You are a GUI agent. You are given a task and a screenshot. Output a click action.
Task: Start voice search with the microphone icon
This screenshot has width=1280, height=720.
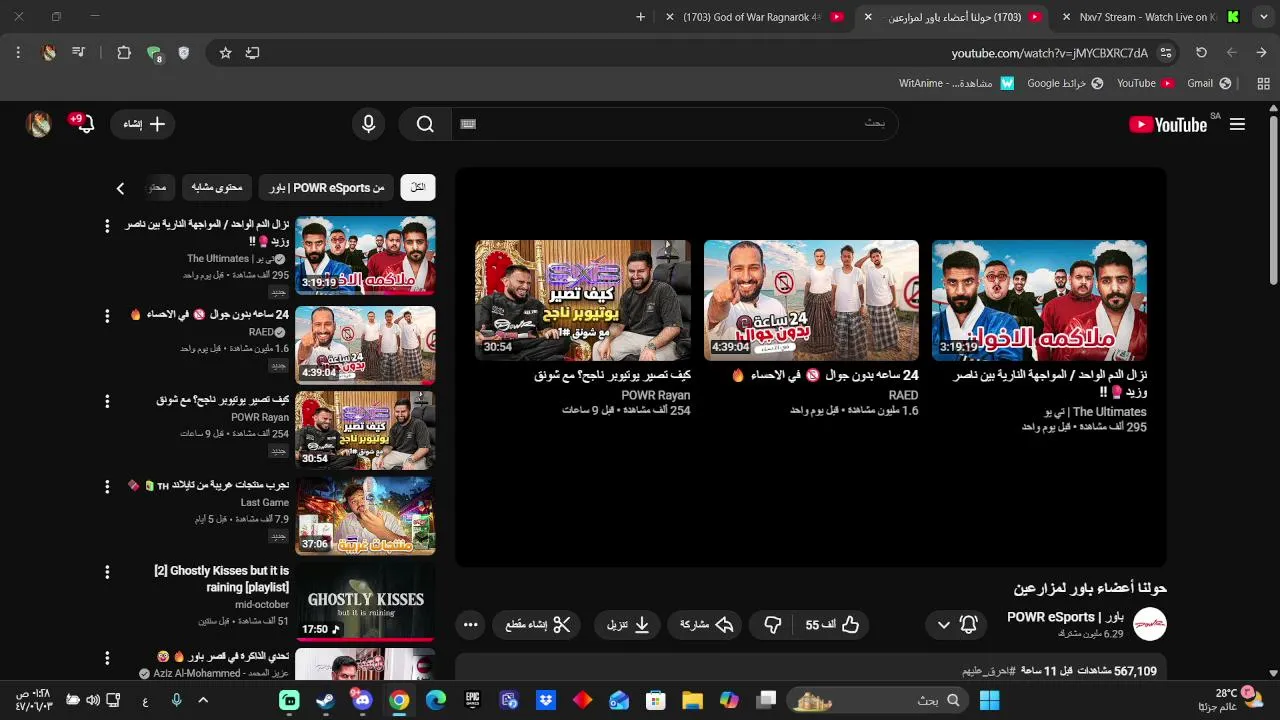tap(369, 124)
